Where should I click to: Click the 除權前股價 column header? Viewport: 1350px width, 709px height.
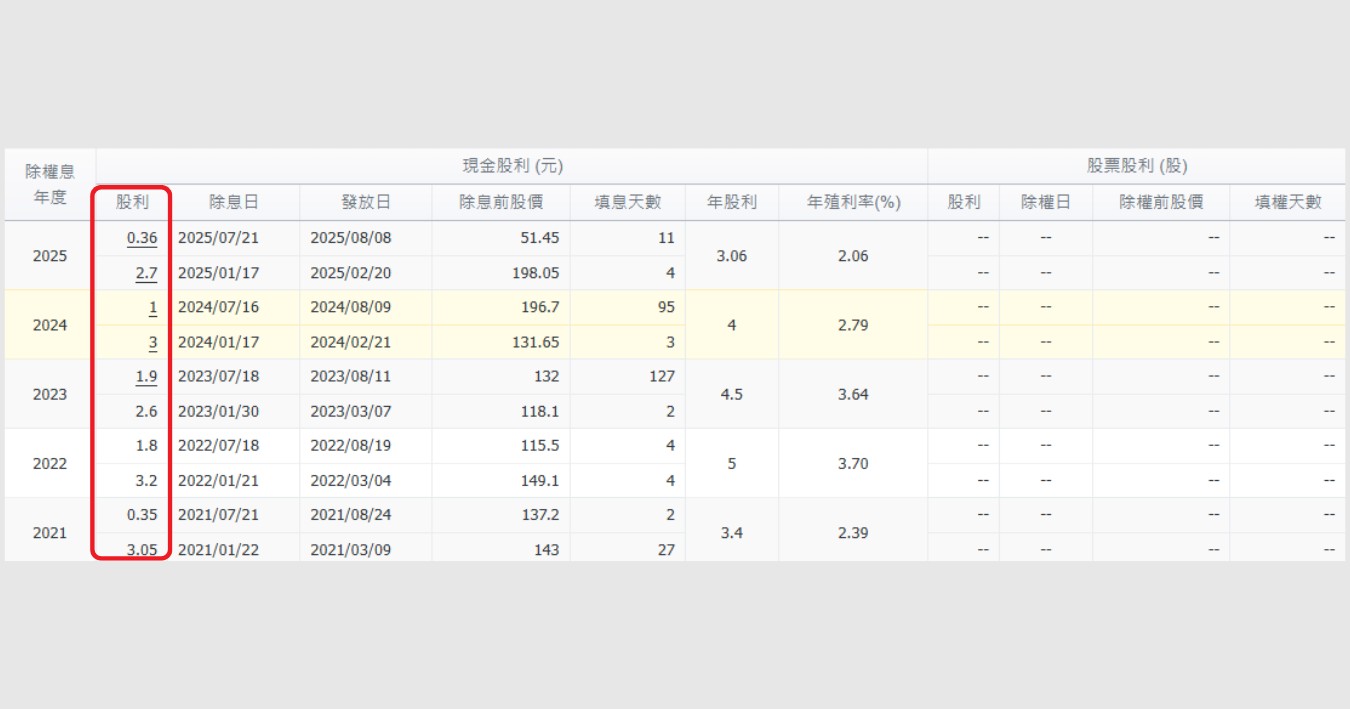click(x=1161, y=202)
